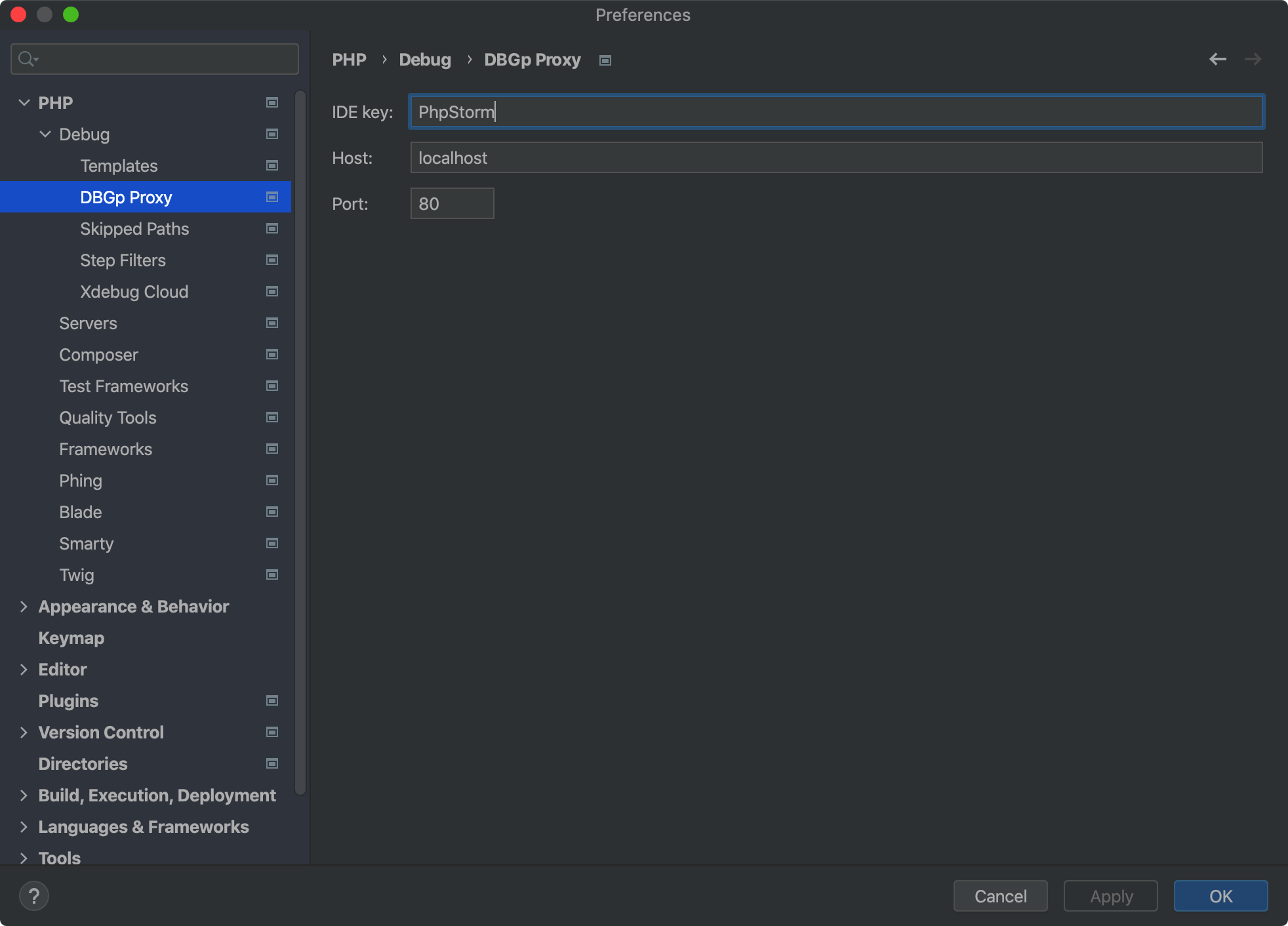Collapse the Debug subsection
The image size is (1288, 926).
pyautogui.click(x=45, y=134)
